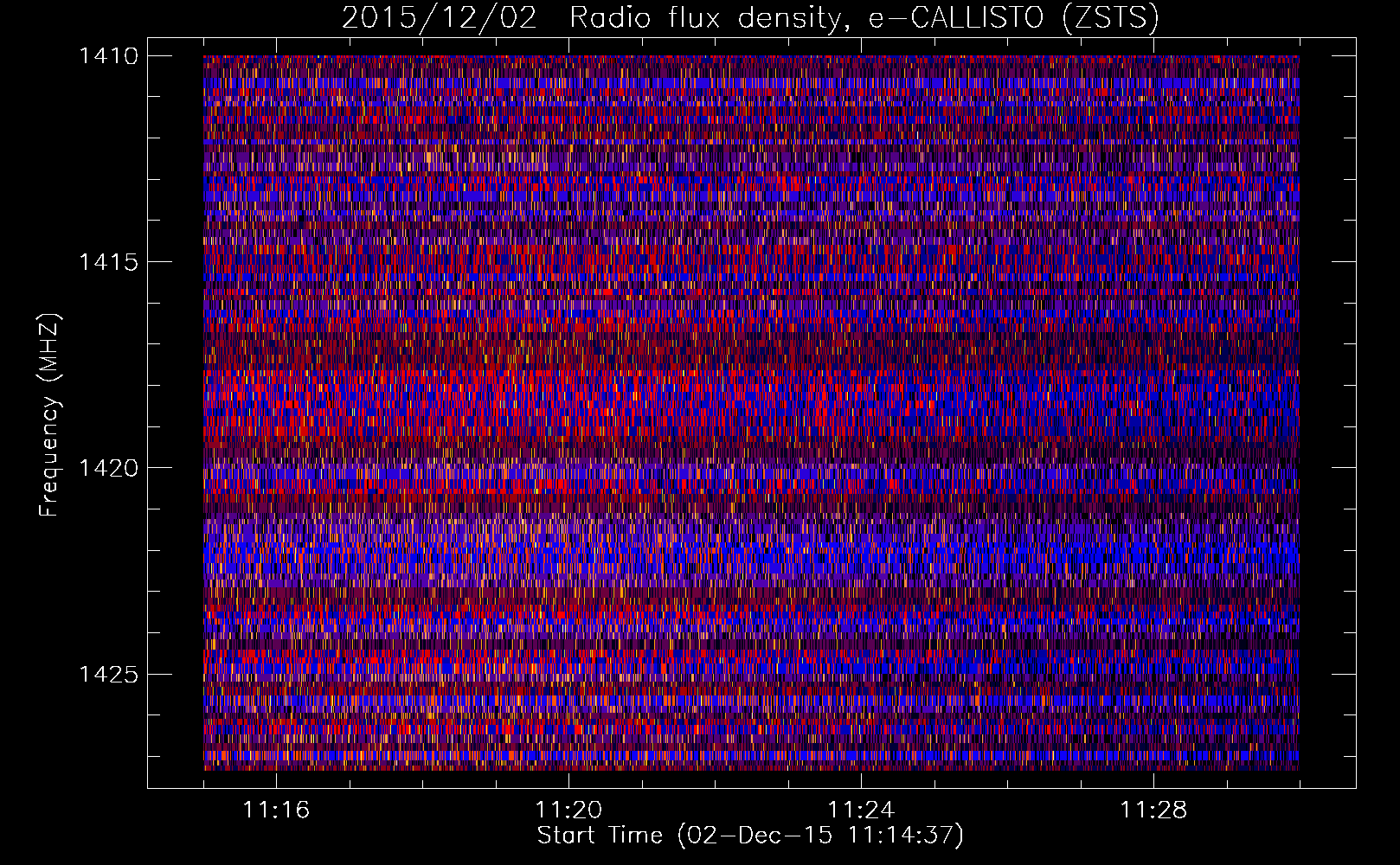Click the 1415 frequency tick label
Viewport: 1400px width, 865px height.
click(x=108, y=262)
